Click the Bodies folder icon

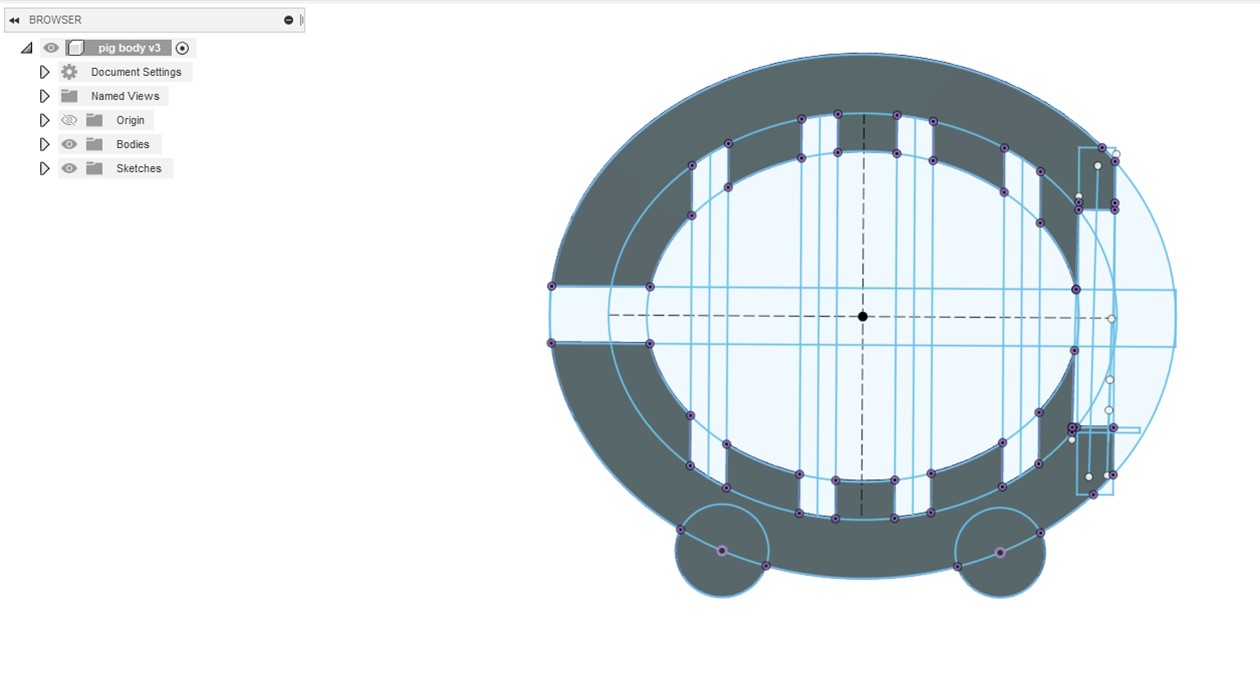(94, 144)
